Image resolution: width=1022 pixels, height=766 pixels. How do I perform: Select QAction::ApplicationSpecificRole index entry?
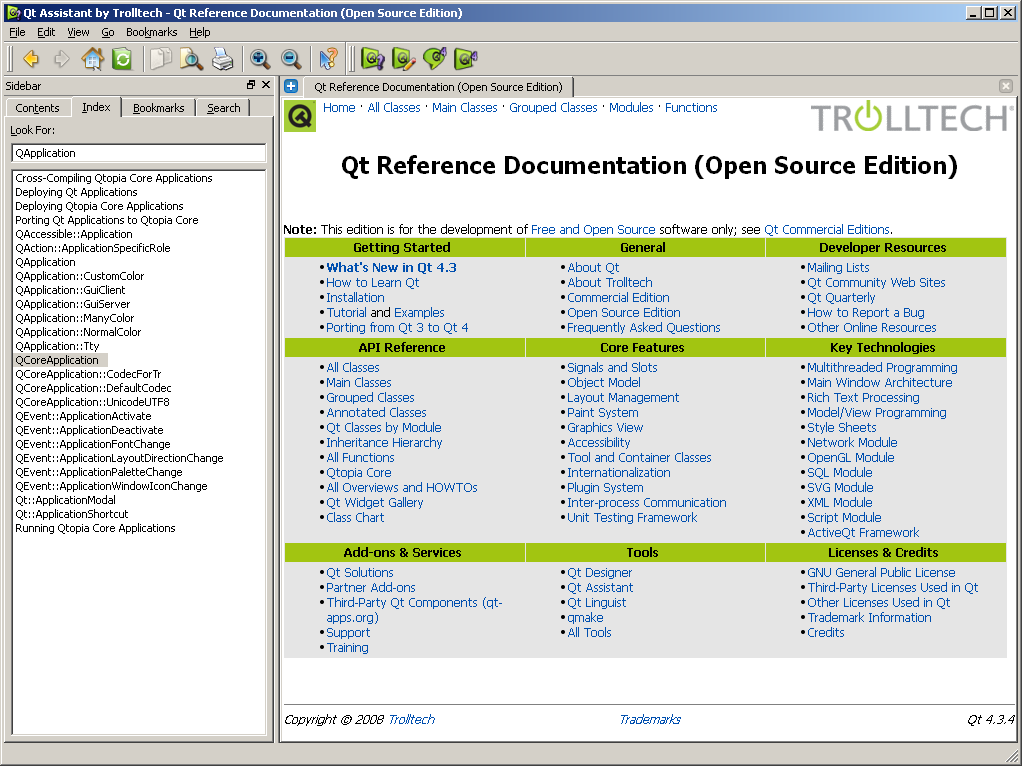click(x=93, y=248)
